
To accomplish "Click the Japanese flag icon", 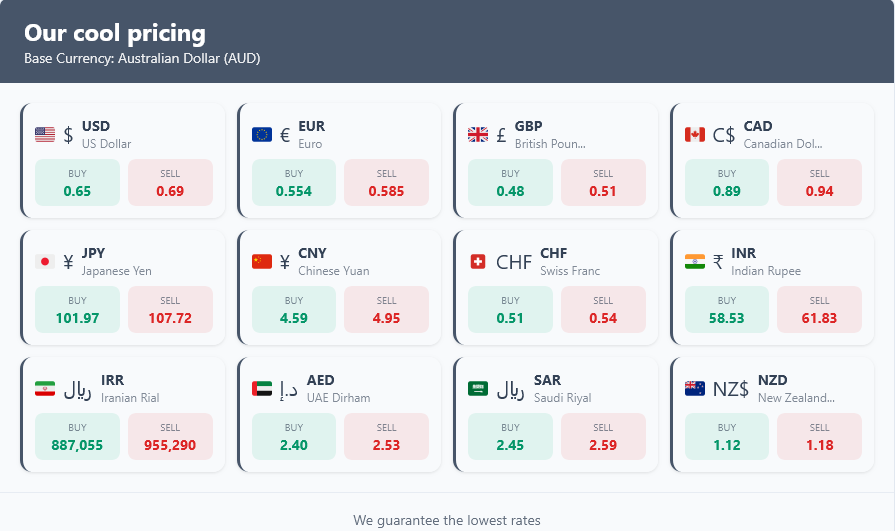I will click(x=45, y=262).
